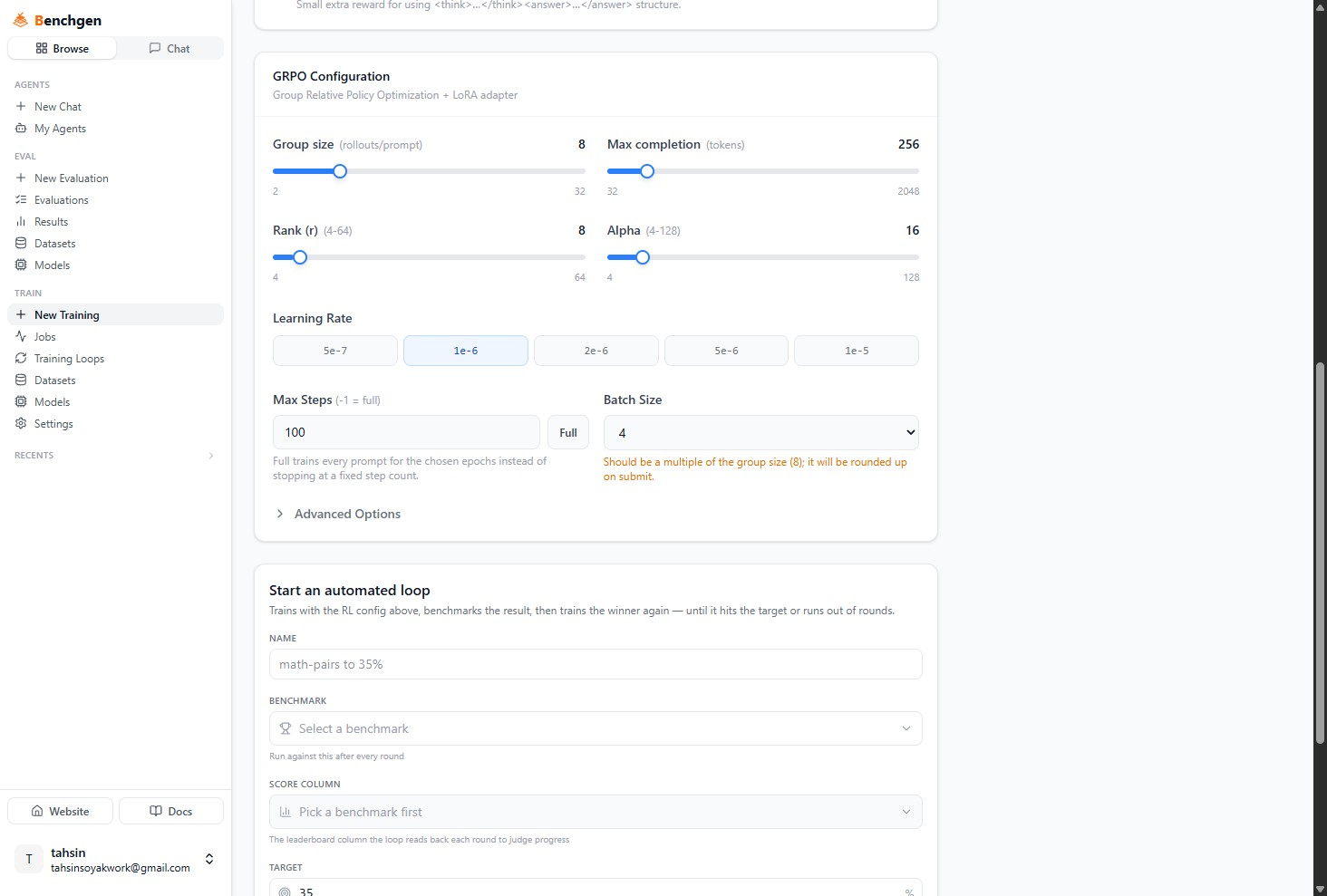Click tahsinsoyakwork@gmail.com account email
Screen dimensions: 1327x896
click(x=121, y=868)
